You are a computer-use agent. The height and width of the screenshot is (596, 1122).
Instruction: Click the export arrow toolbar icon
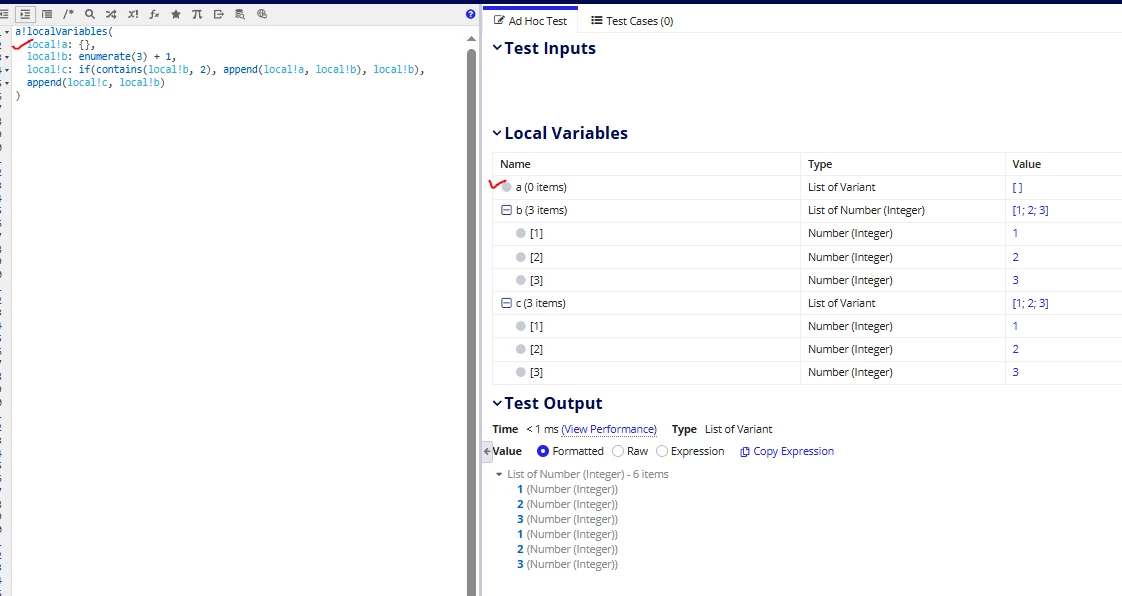pyautogui.click(x=218, y=14)
